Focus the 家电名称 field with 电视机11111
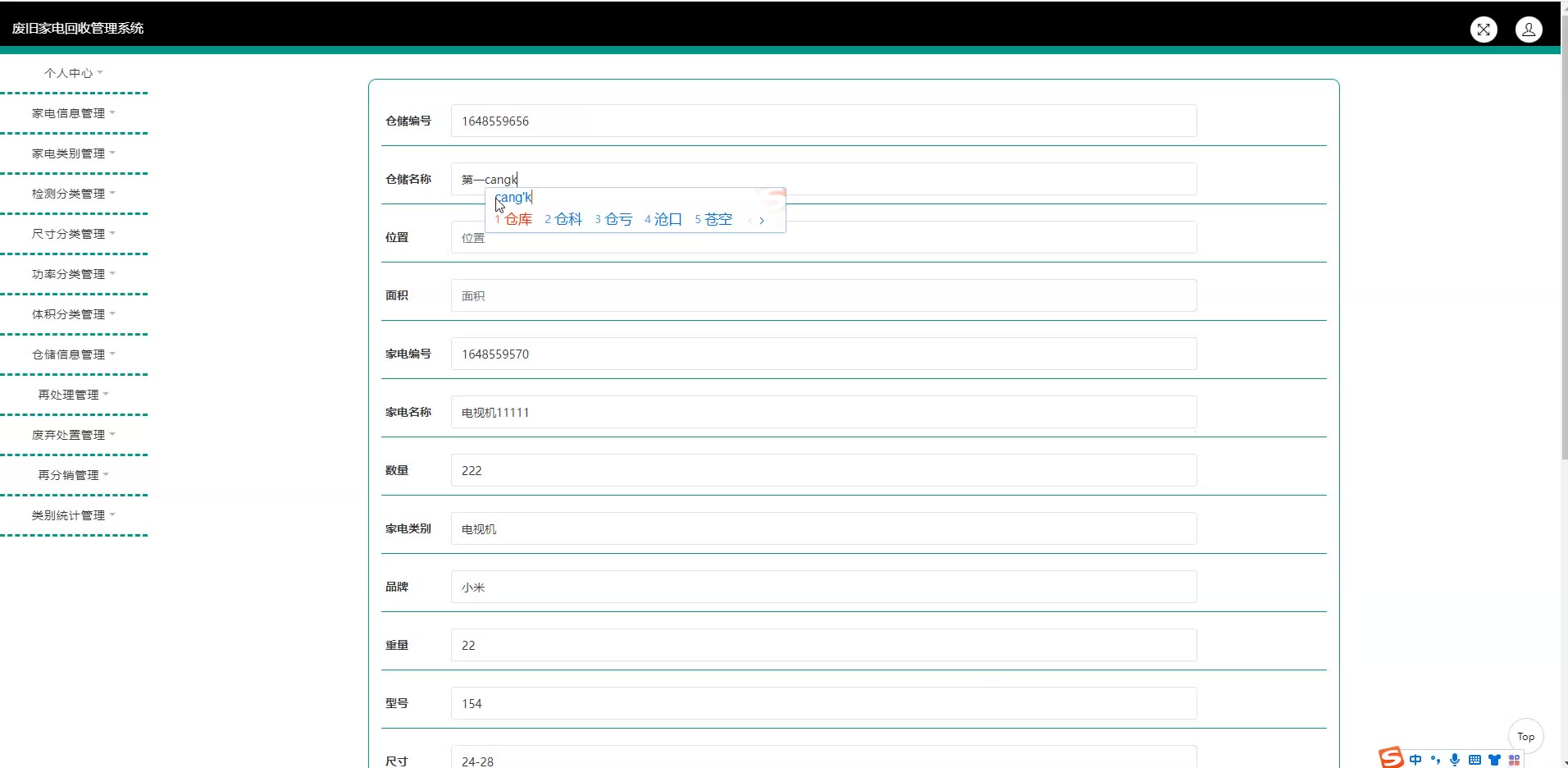 (823, 412)
